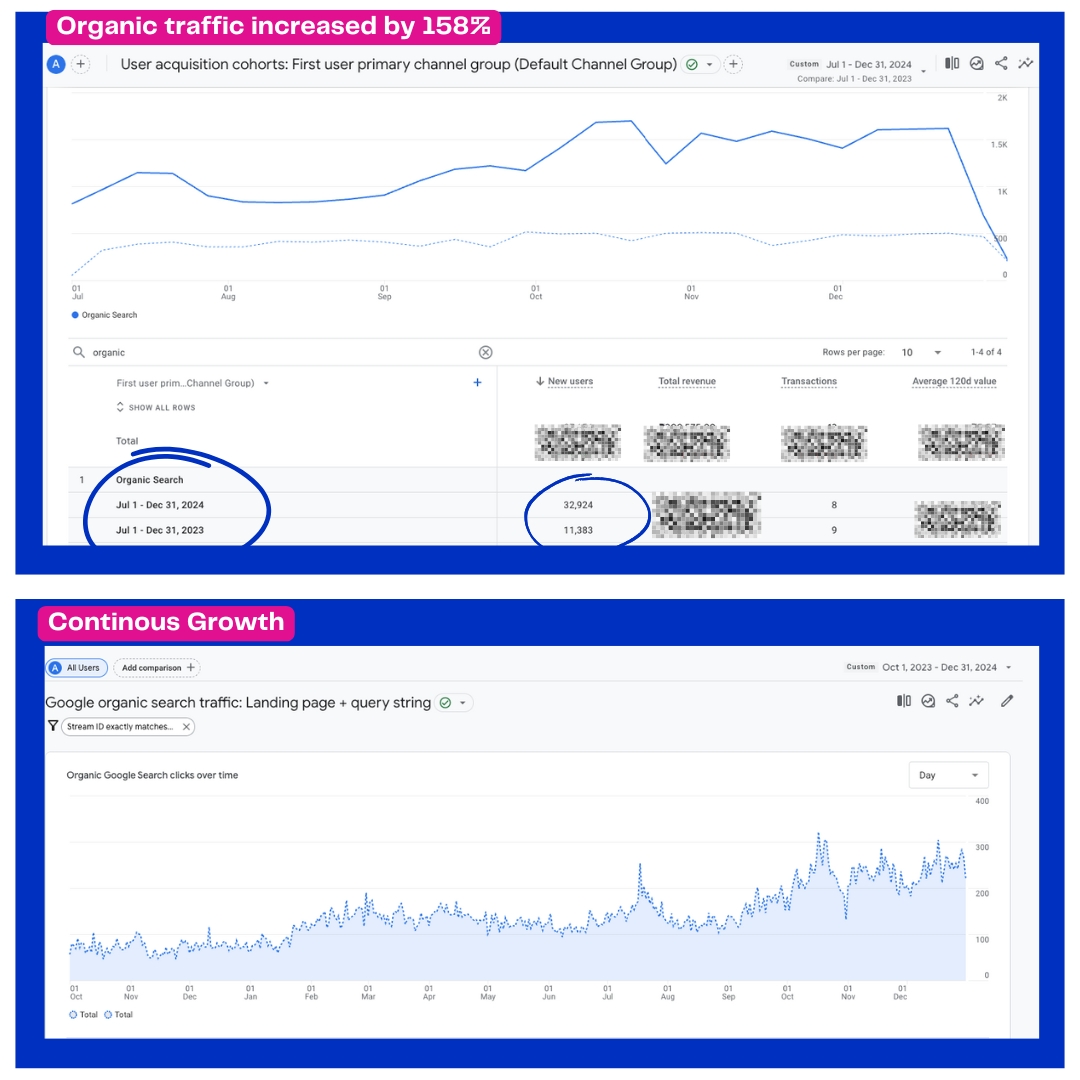1080x1080 pixels.
Task: Clear the 'organic' search field
Action: (x=485, y=352)
